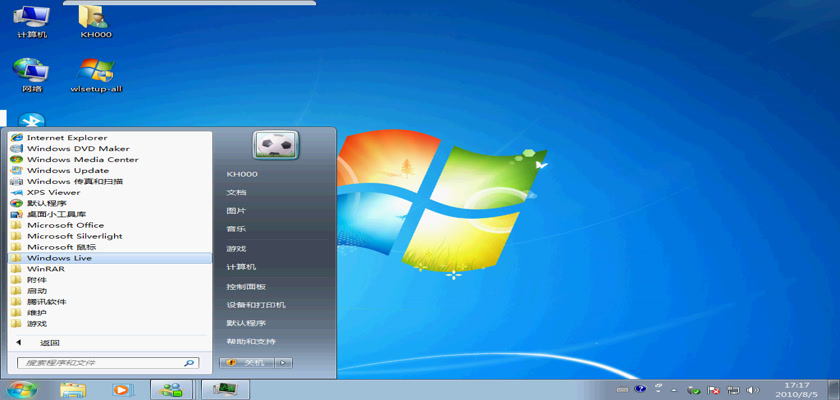Click the blue question mark help icon

tap(640, 389)
